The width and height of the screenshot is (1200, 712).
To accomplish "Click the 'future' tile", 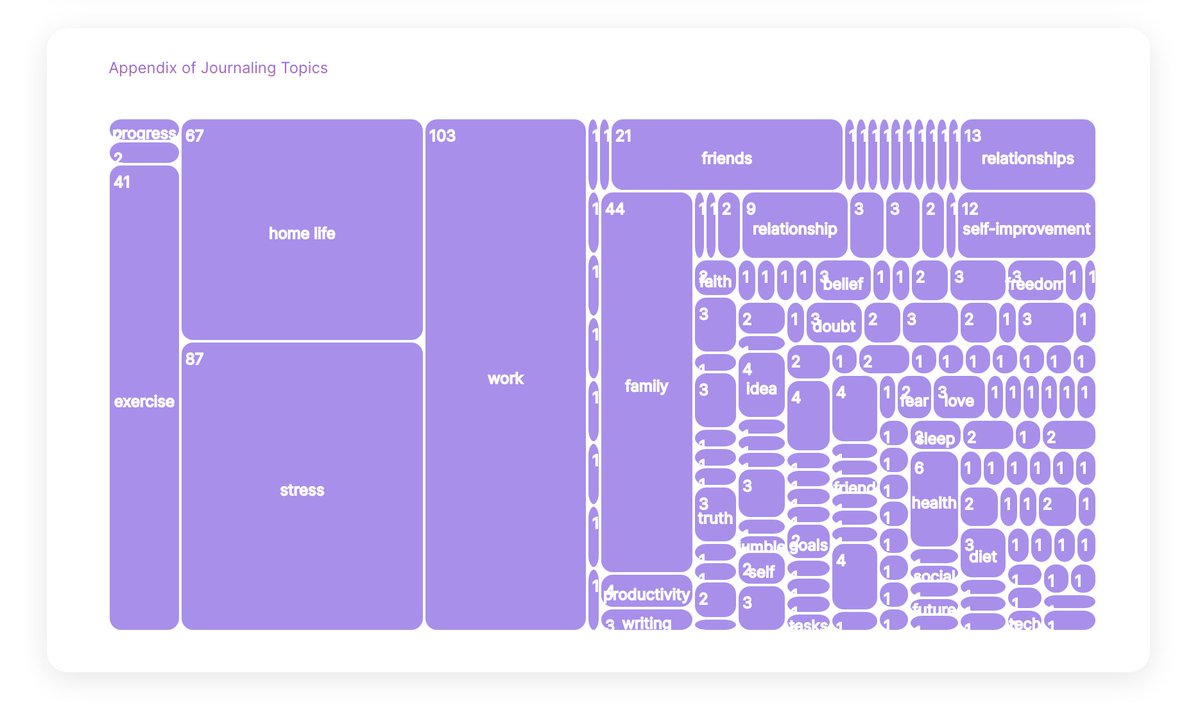I will point(934,607).
